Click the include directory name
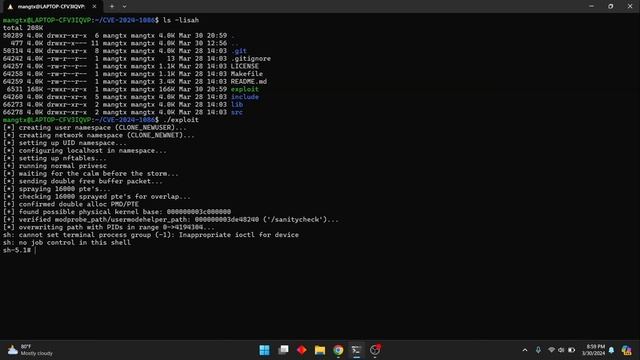This screenshot has height=360, width=640. (245, 97)
